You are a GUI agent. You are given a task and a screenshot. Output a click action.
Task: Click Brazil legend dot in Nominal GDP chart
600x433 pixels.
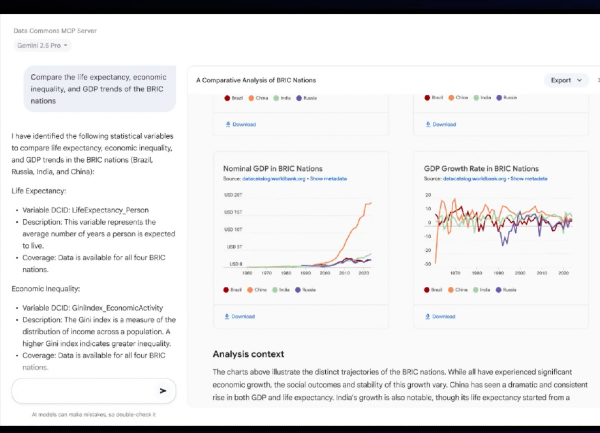(x=226, y=290)
